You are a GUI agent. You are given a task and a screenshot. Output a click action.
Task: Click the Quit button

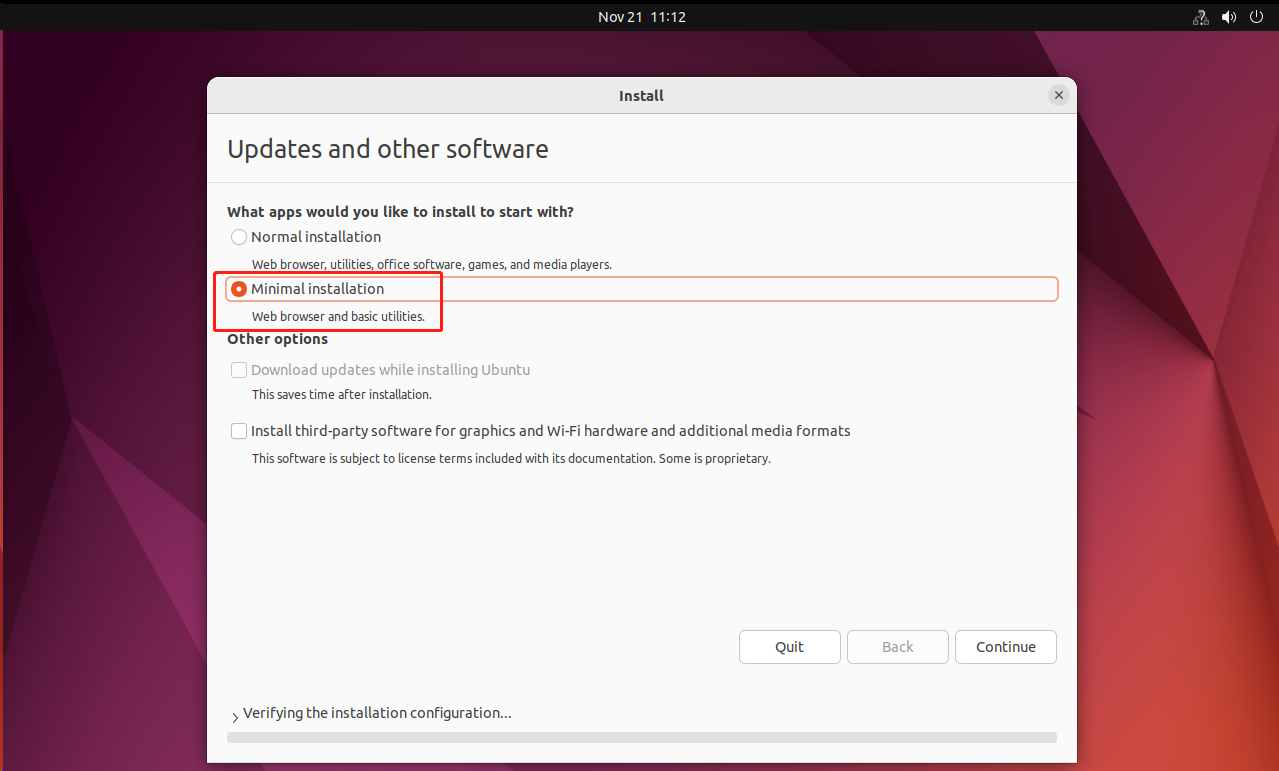pyautogui.click(x=789, y=647)
